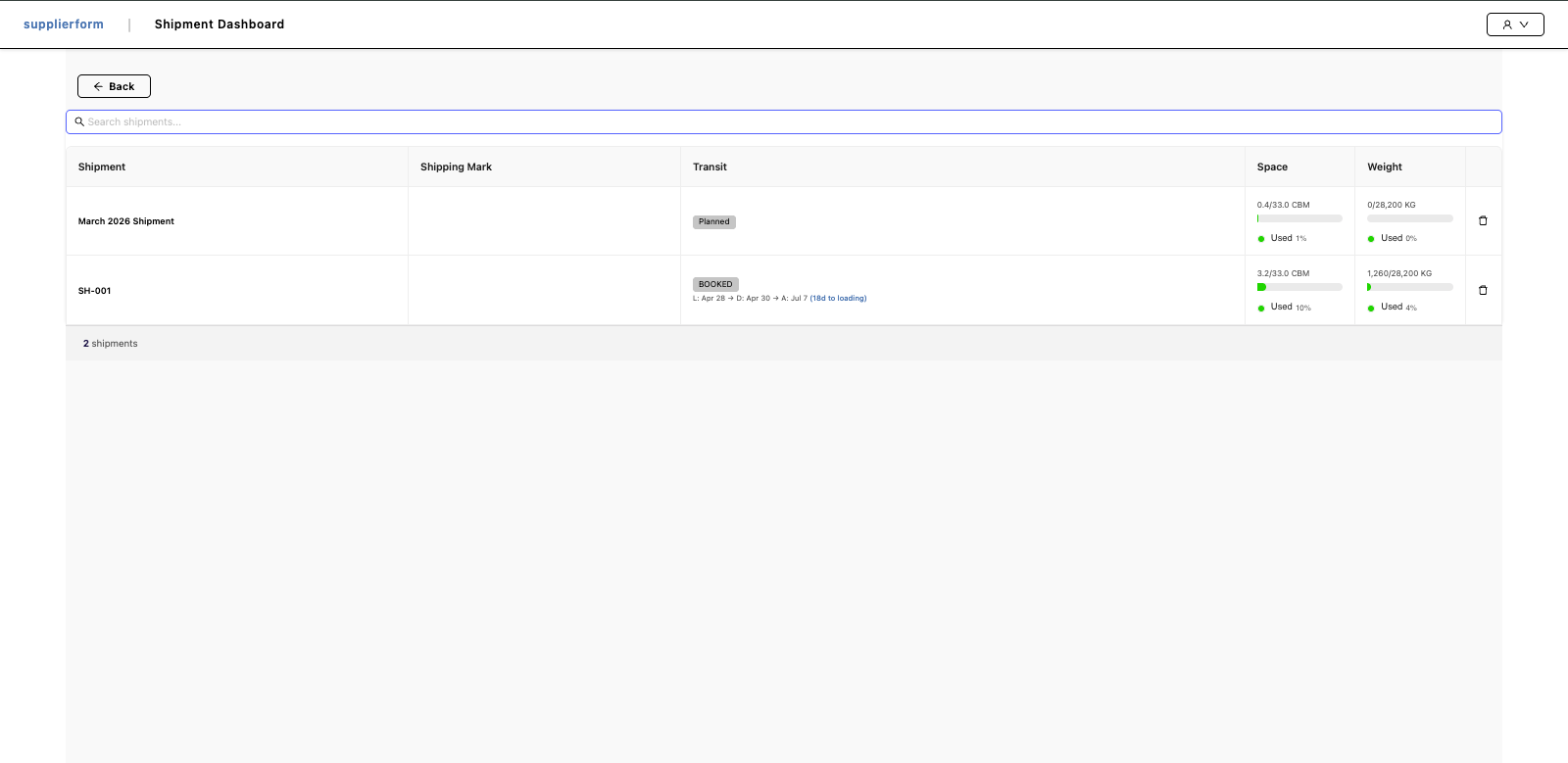Click the Planned status badge
The height and width of the screenshot is (763, 1568).
[714, 221]
